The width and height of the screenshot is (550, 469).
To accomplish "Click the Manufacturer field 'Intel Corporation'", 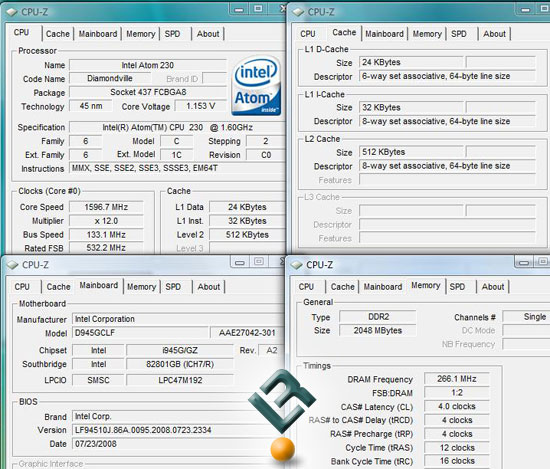I will coord(178,319).
